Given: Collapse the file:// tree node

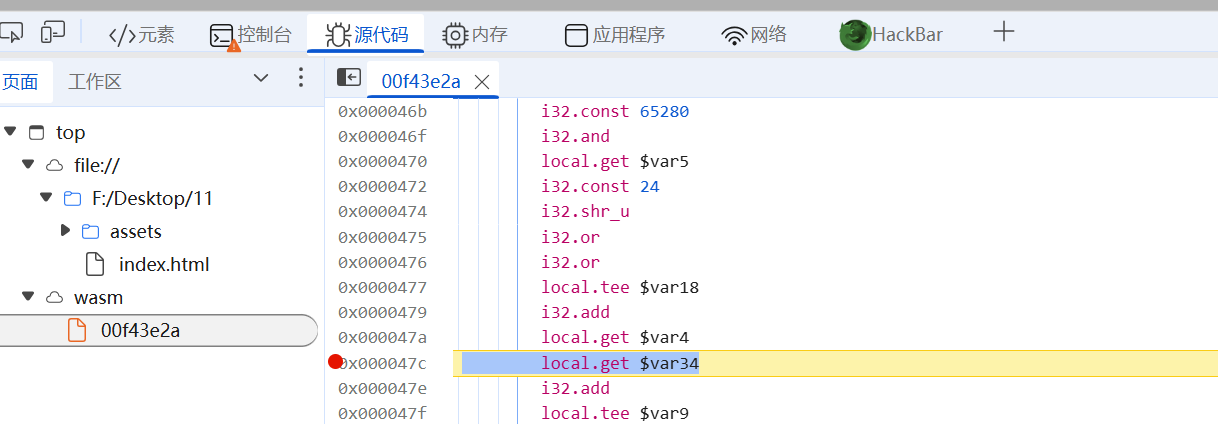Looking at the screenshot, I should pyautogui.click(x=28, y=165).
